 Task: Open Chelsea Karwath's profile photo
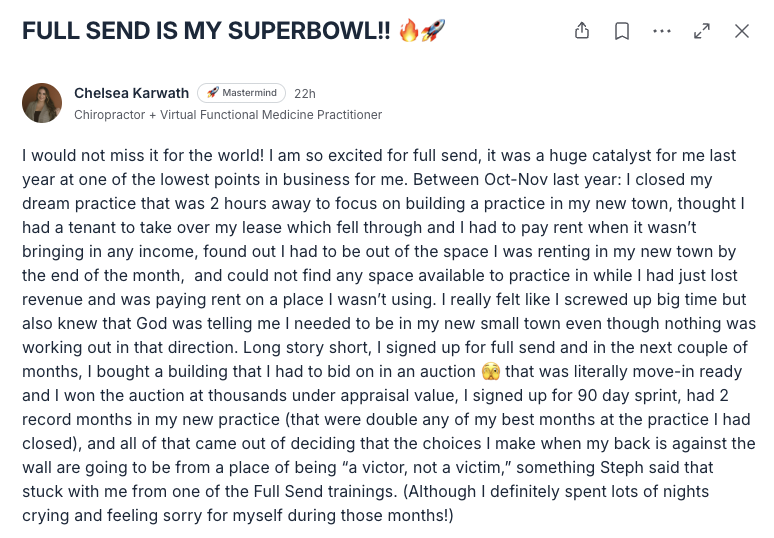[42, 103]
